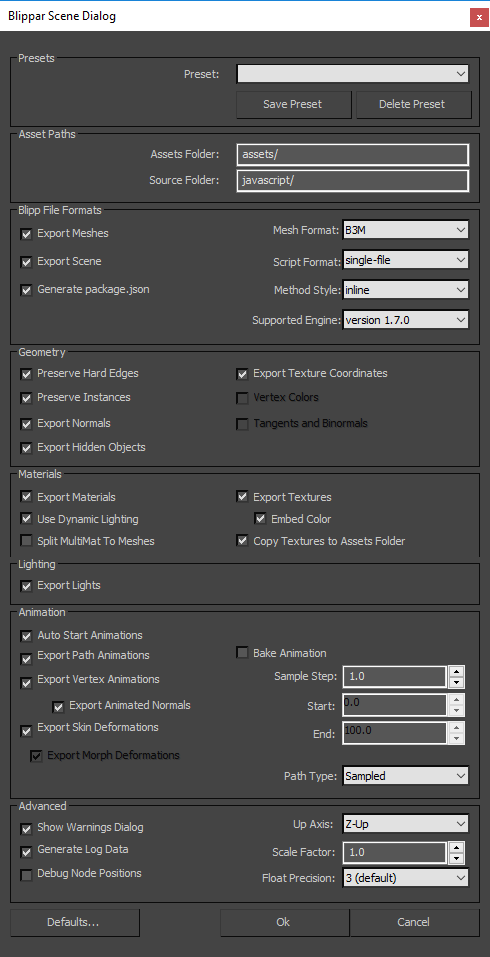Click the Source Folder input field

pos(353,181)
